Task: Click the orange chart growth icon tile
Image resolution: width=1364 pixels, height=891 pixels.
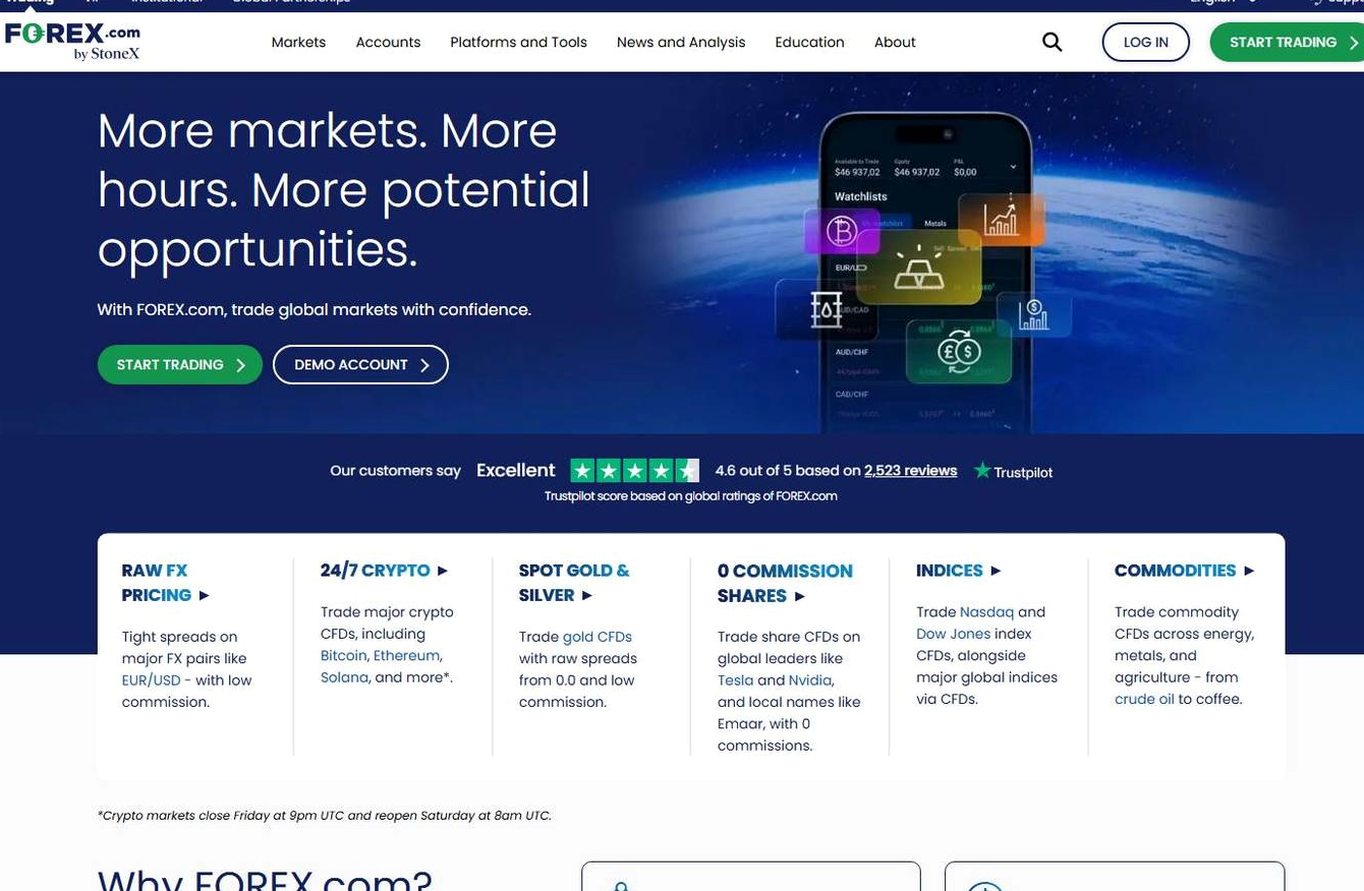Action: click(x=1001, y=219)
